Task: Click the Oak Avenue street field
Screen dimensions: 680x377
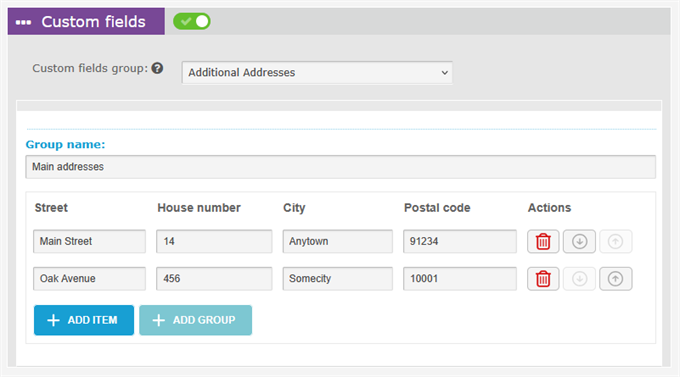Action: [x=89, y=279]
